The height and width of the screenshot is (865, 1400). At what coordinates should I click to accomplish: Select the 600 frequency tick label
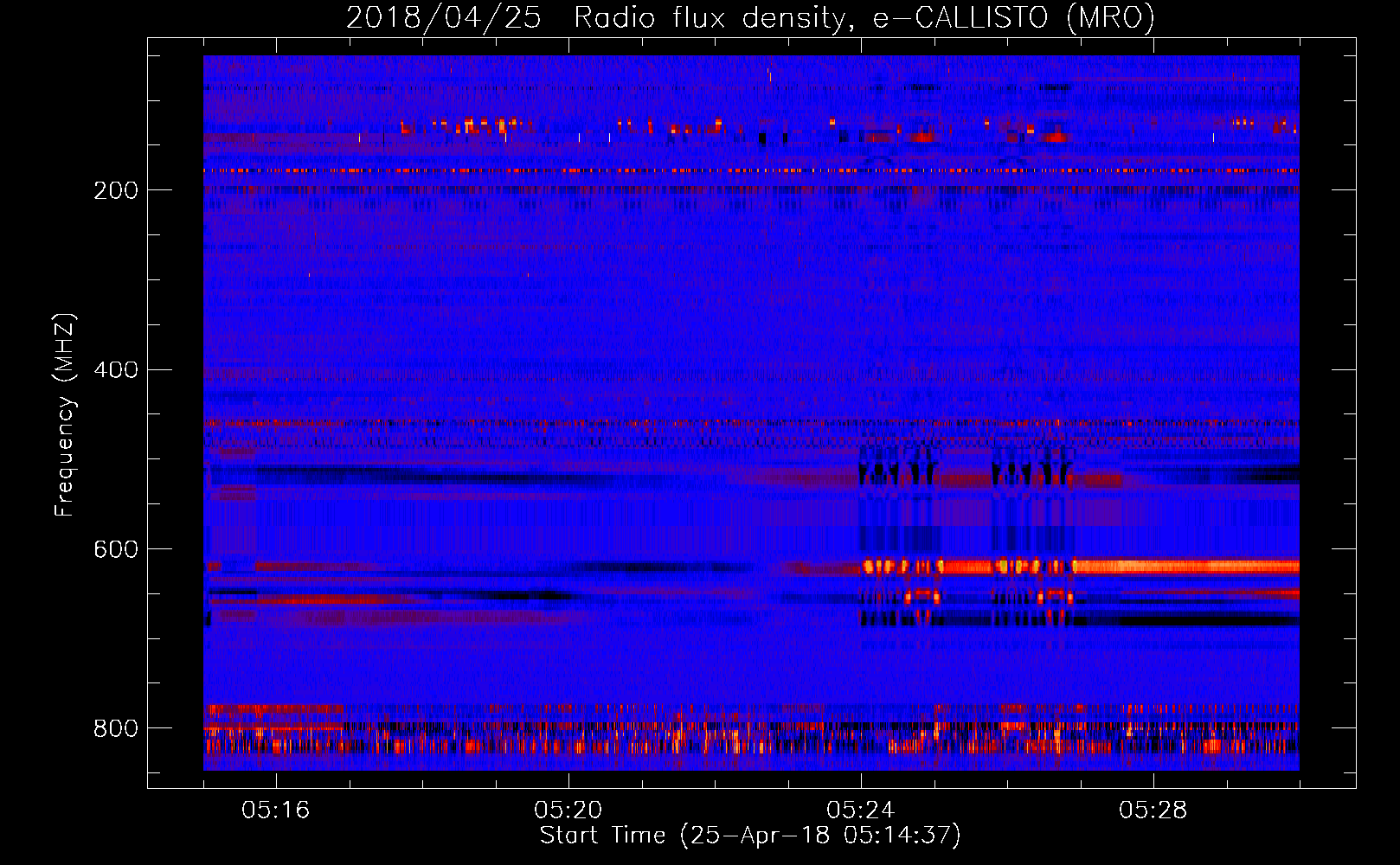[116, 549]
